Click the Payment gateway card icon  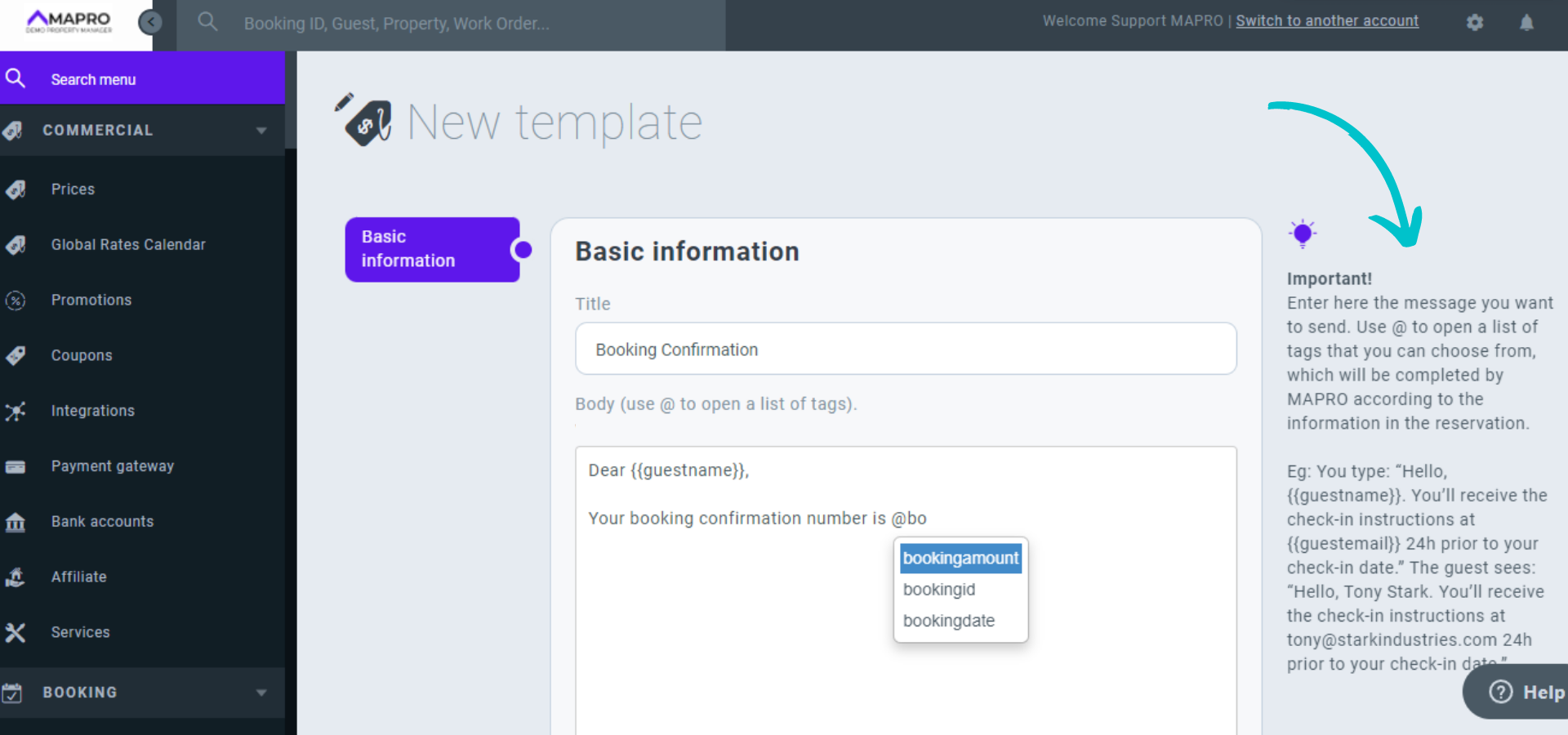tap(16, 466)
